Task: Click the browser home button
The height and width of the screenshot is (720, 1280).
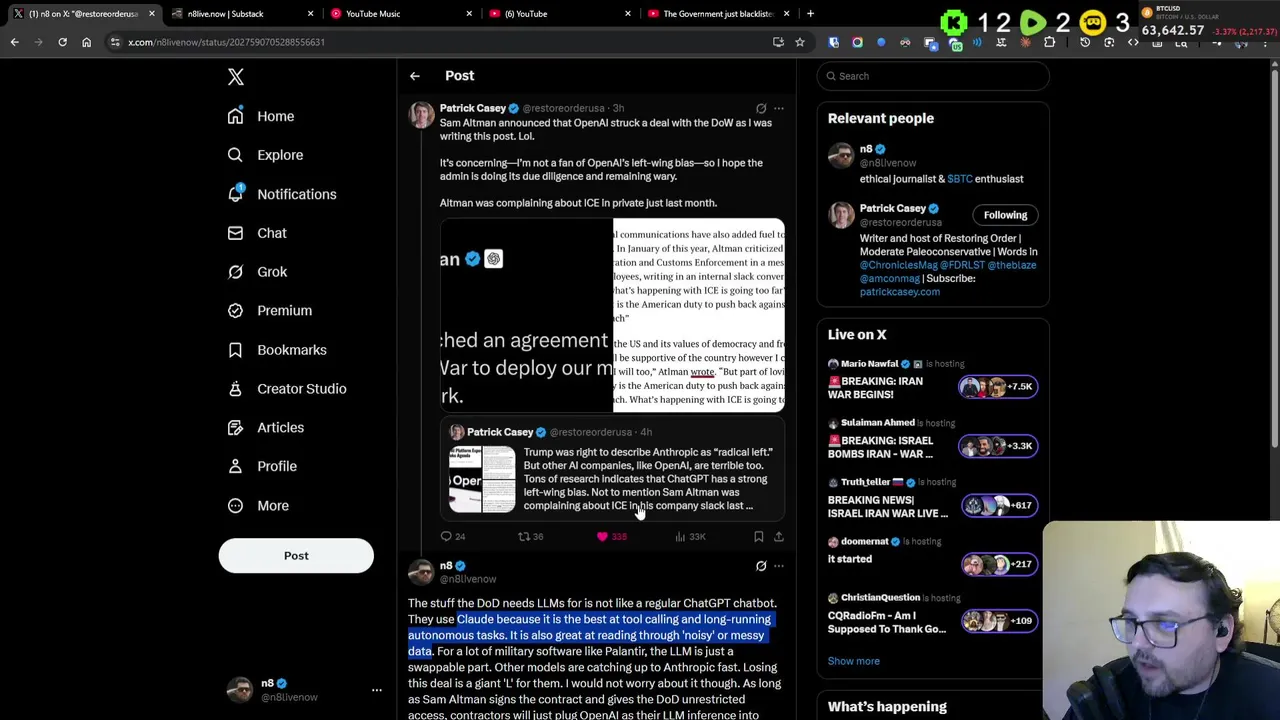Action: point(86,42)
